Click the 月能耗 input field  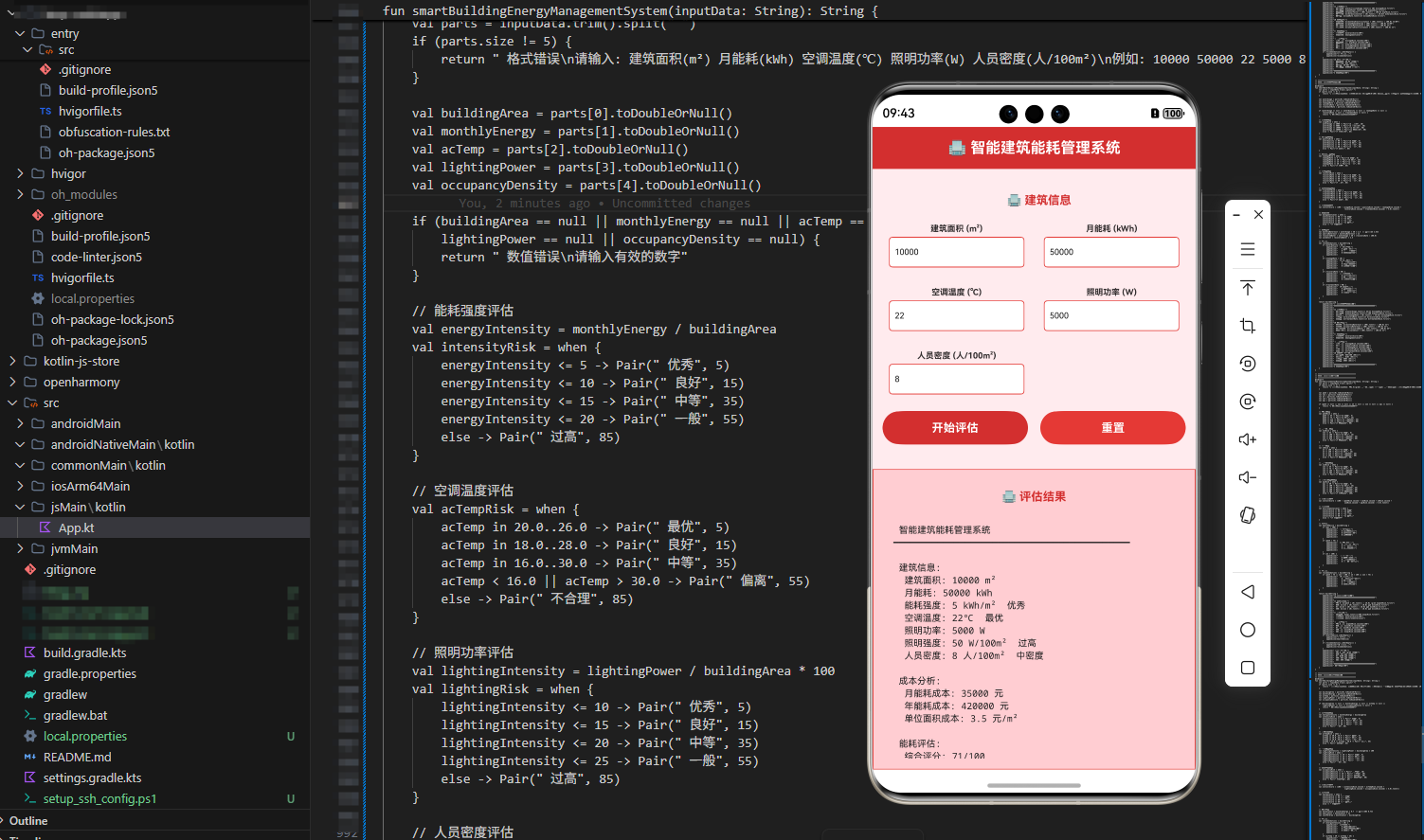(x=1111, y=252)
